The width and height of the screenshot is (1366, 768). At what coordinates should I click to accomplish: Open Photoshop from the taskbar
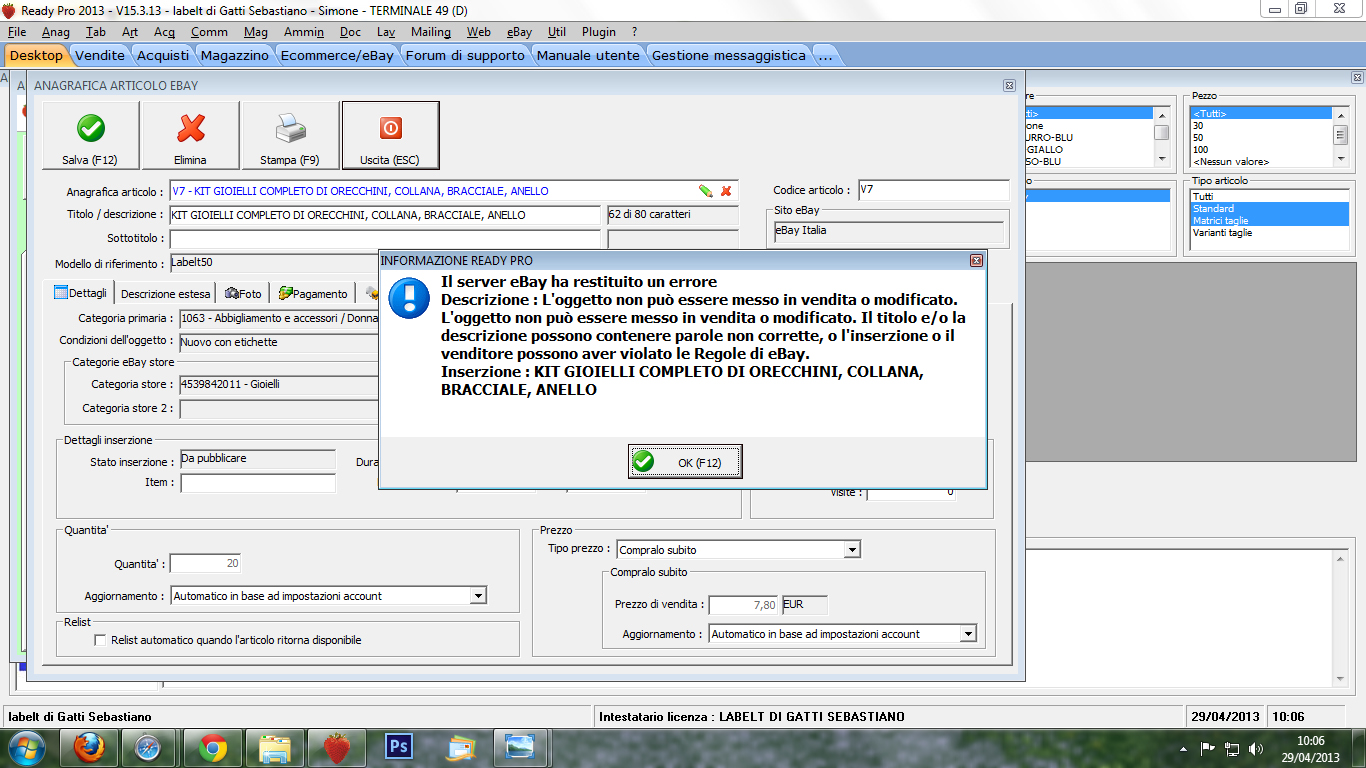click(399, 747)
